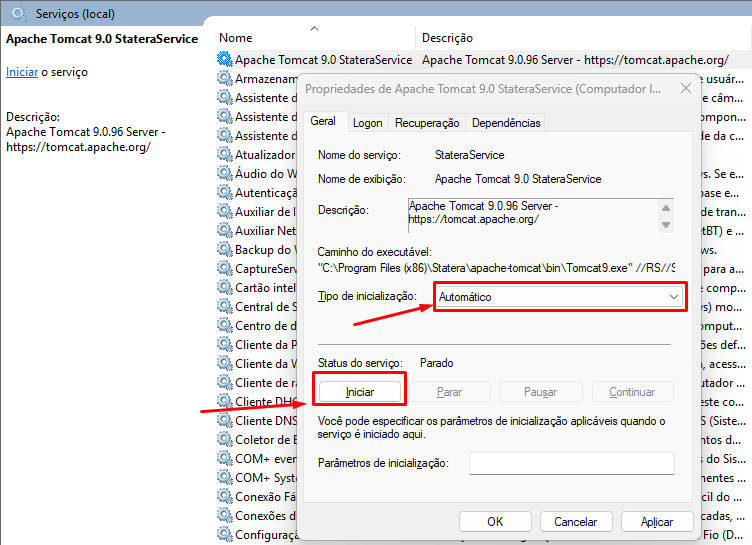Click the Coletor de E service name
This screenshot has height=545, width=752.
[x=266, y=440]
